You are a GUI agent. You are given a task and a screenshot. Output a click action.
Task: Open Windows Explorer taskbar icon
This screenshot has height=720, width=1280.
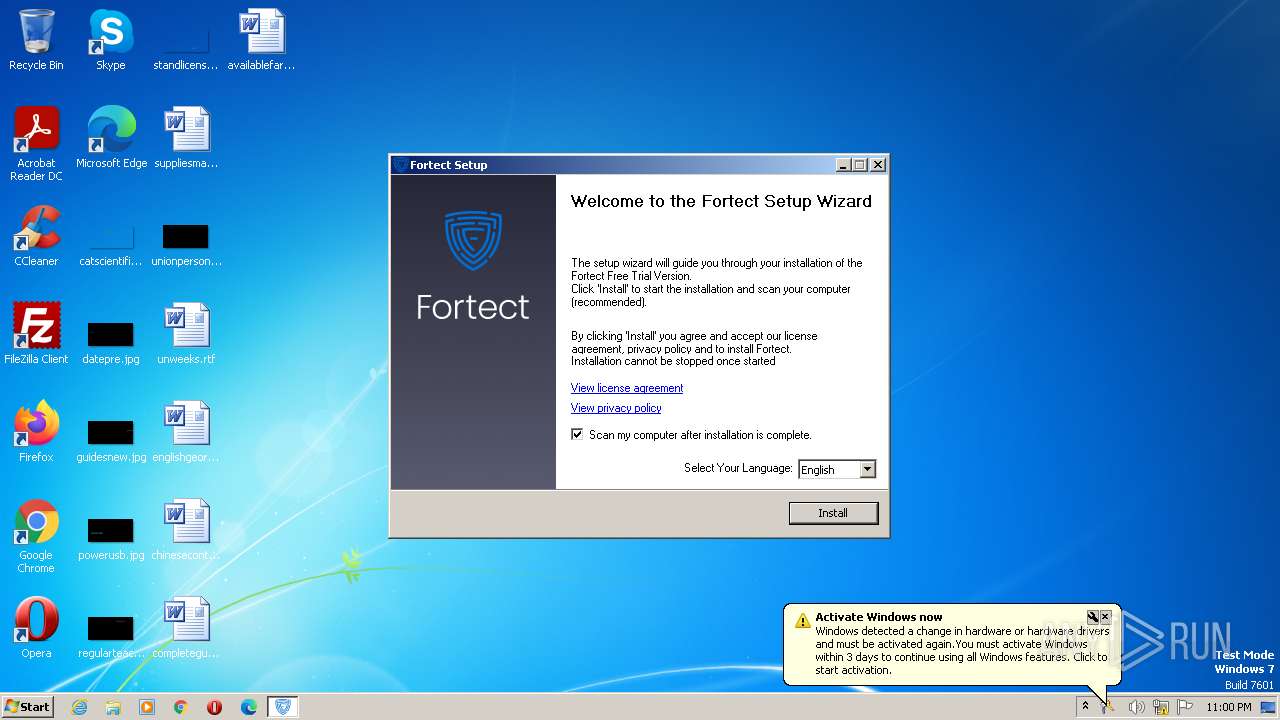tap(113, 707)
